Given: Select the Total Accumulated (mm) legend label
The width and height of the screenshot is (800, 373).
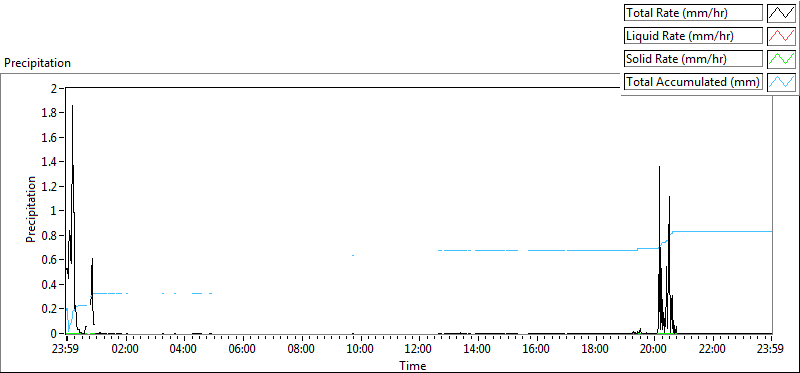Looking at the screenshot, I should pyautogui.click(x=693, y=82).
